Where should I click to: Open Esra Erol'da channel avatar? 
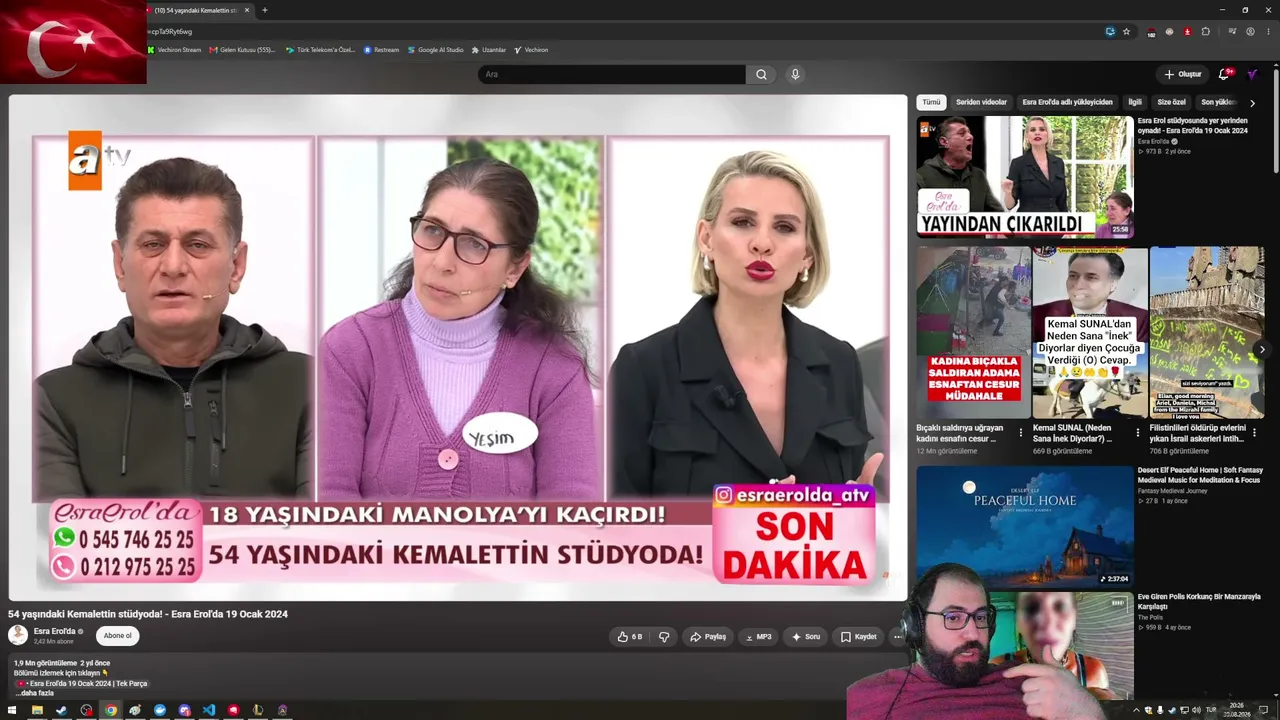pyautogui.click(x=18, y=635)
